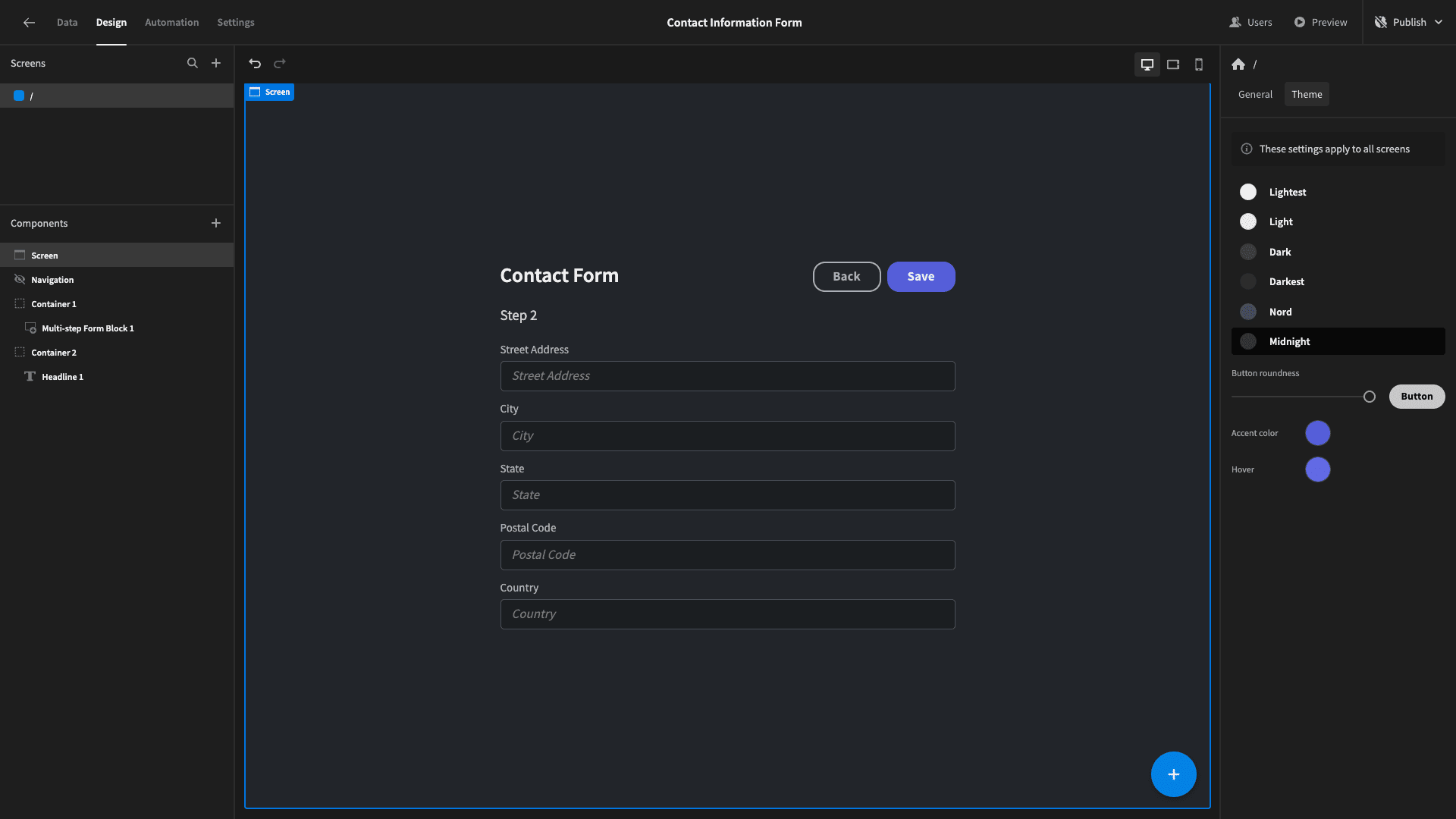
Task: Go to the Settings tab
Action: tap(236, 23)
